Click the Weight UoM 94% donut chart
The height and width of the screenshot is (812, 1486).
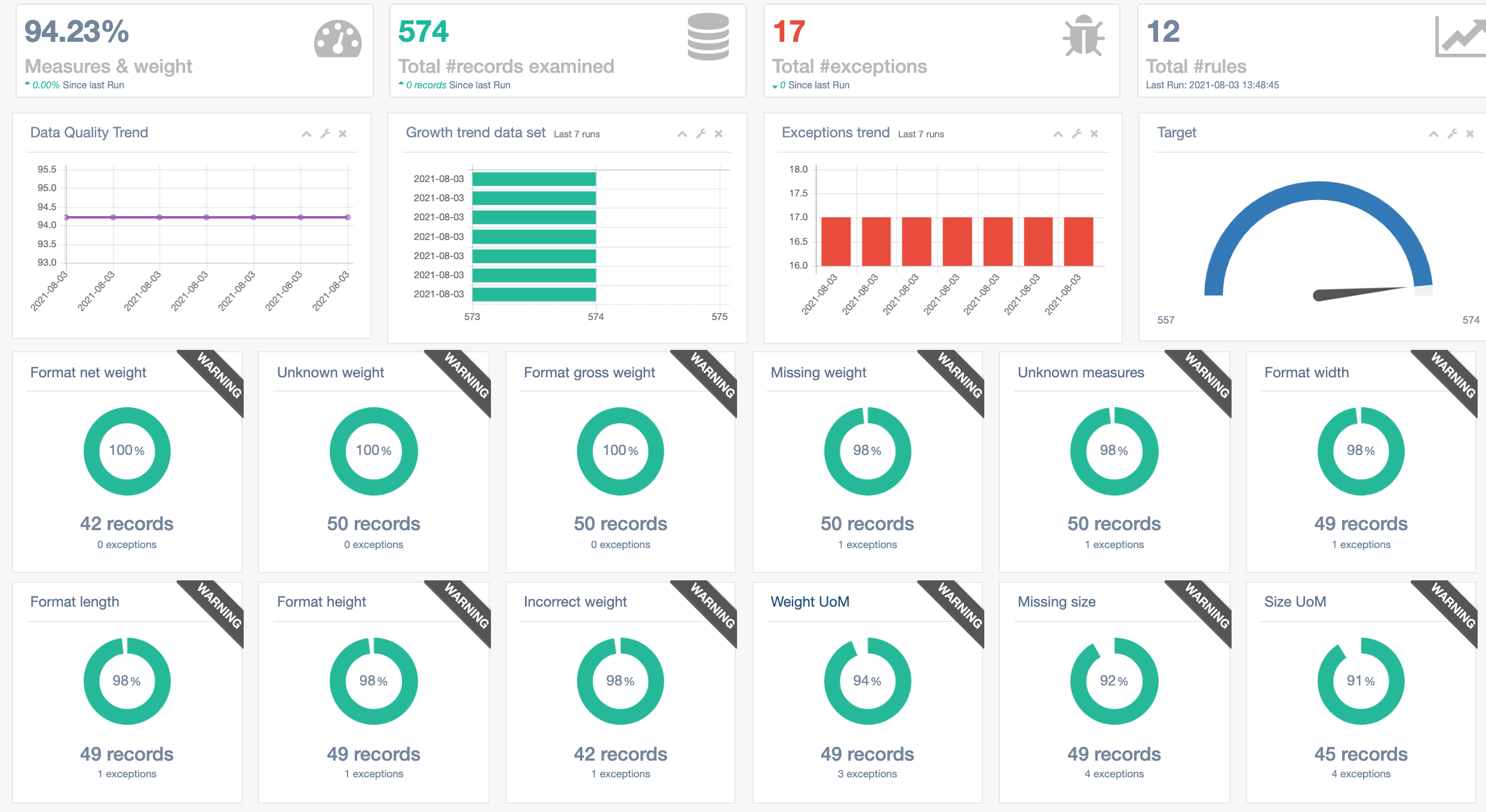point(867,681)
